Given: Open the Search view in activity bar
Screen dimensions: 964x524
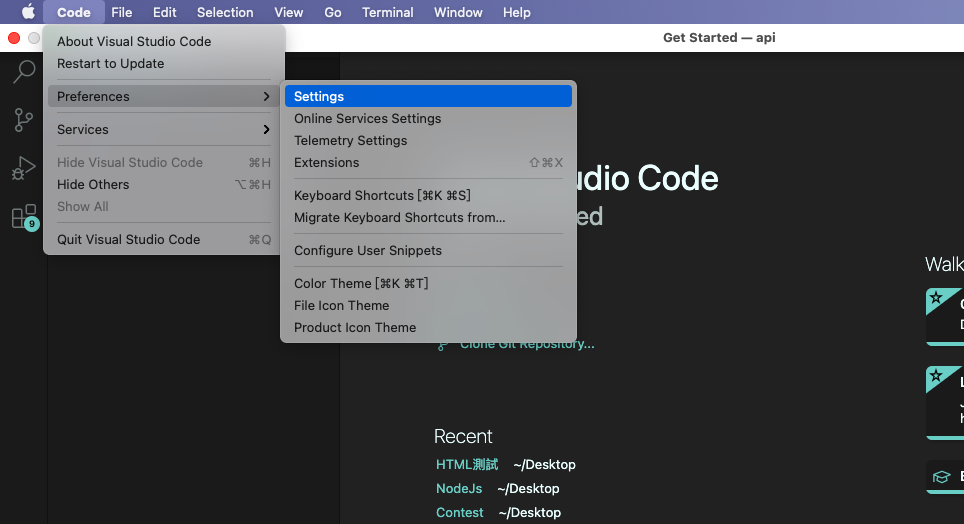Looking at the screenshot, I should tap(23, 71).
